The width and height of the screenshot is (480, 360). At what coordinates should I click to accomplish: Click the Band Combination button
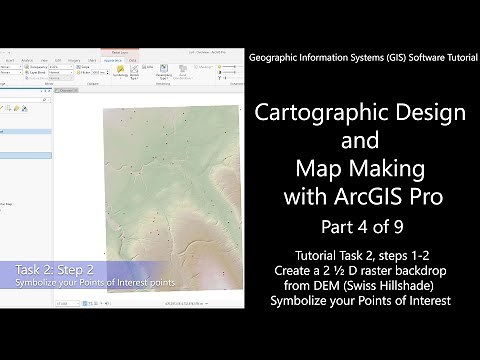click(x=183, y=72)
